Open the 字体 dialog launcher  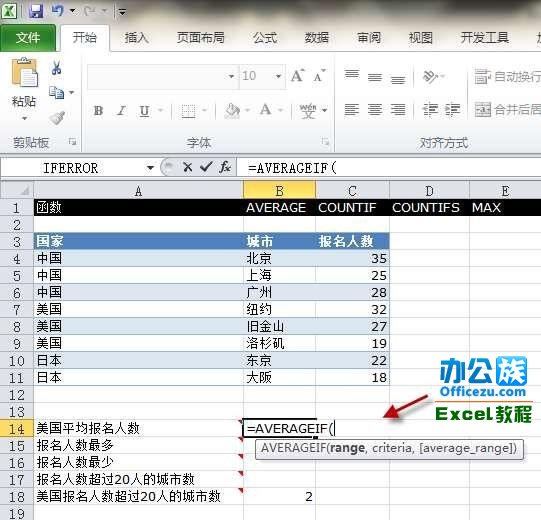point(325,141)
